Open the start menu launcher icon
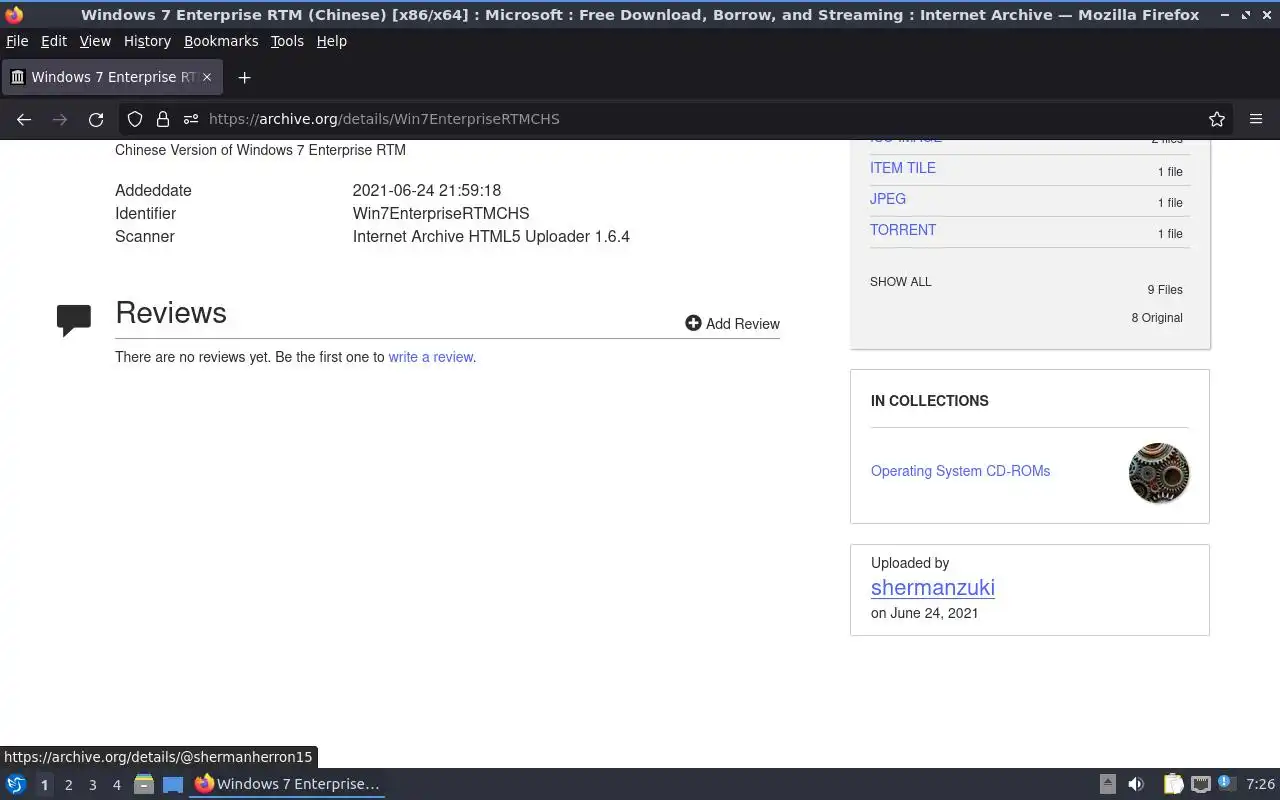The image size is (1280, 800). click(15, 784)
